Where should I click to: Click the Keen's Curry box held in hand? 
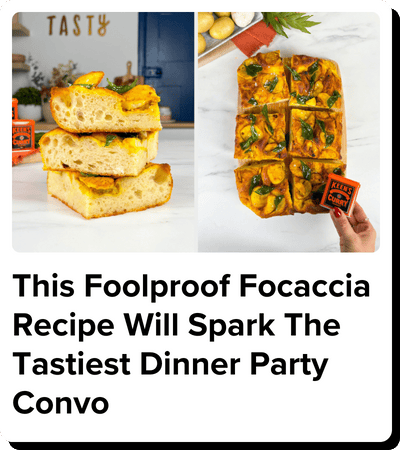click(340, 193)
